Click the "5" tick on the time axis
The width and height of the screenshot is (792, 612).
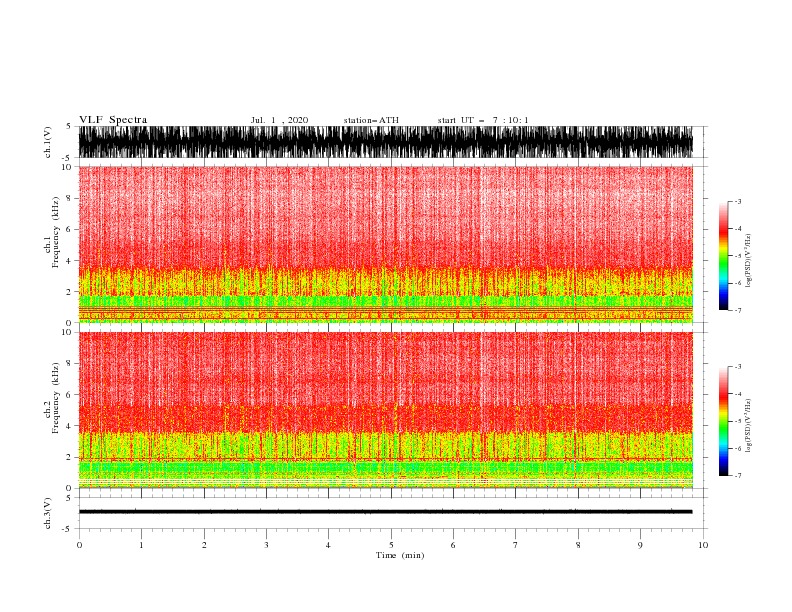pyautogui.click(x=391, y=545)
